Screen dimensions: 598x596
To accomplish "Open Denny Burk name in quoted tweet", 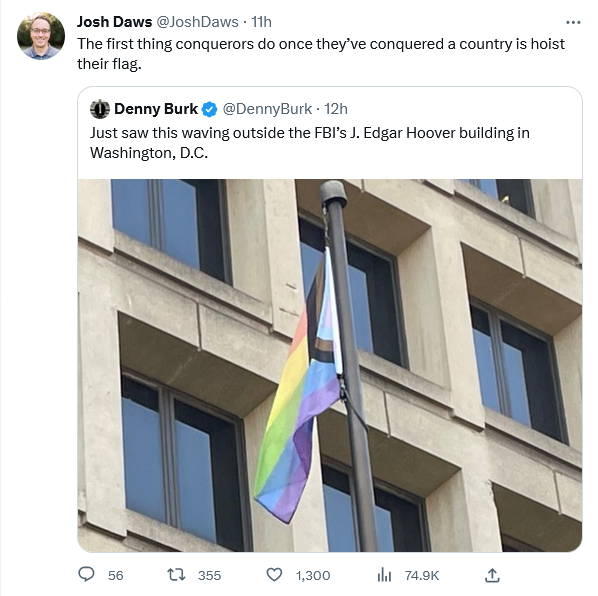I will click(x=156, y=109).
